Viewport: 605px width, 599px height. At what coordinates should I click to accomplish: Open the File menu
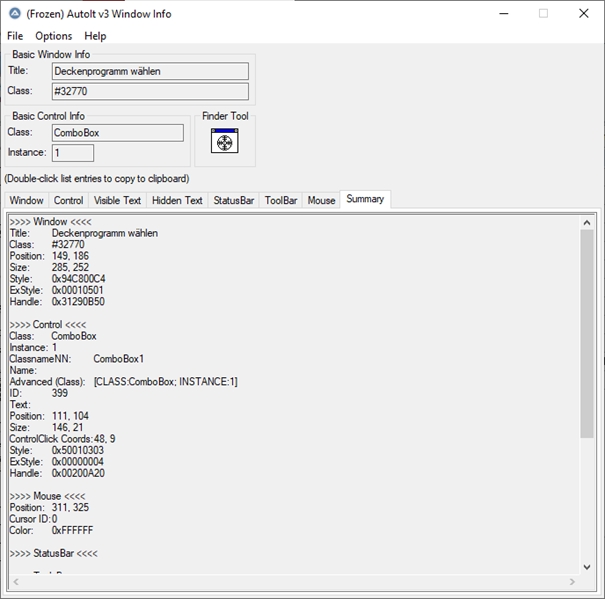(15, 36)
